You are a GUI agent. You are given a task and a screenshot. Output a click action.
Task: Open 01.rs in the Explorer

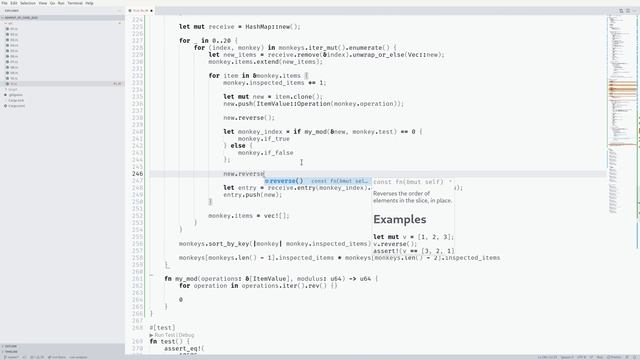pos(14,29)
